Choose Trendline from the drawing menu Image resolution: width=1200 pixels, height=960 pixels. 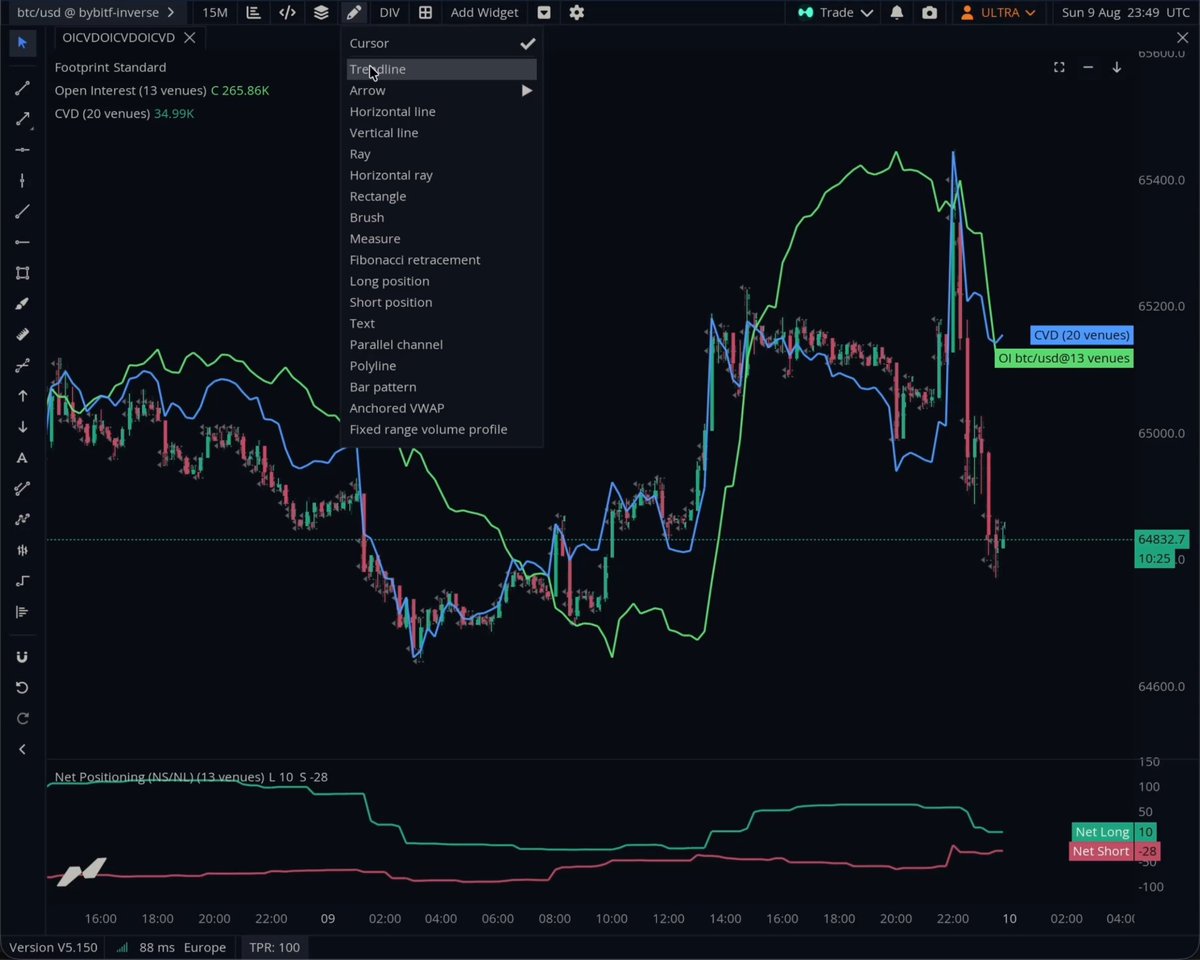tap(441, 69)
